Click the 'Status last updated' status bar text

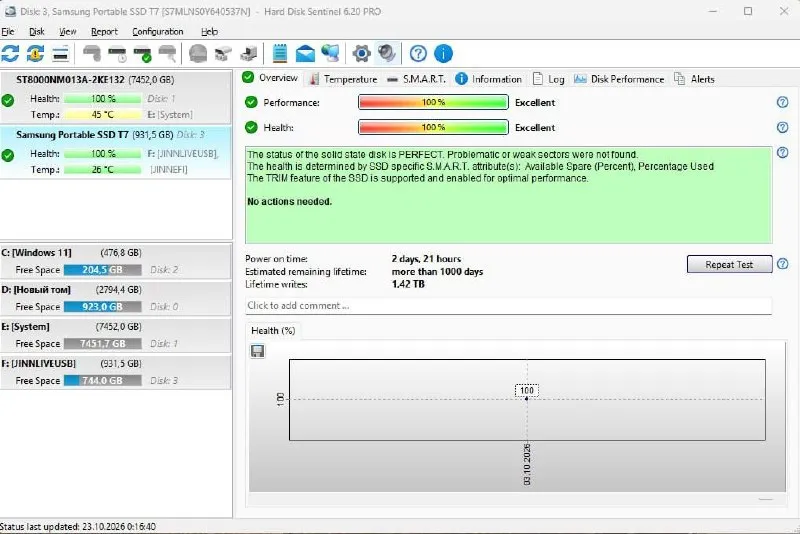[x=78, y=526]
